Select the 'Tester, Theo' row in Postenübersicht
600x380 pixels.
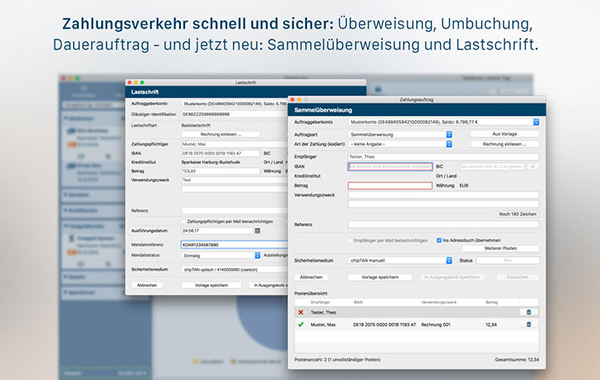[x=417, y=312]
